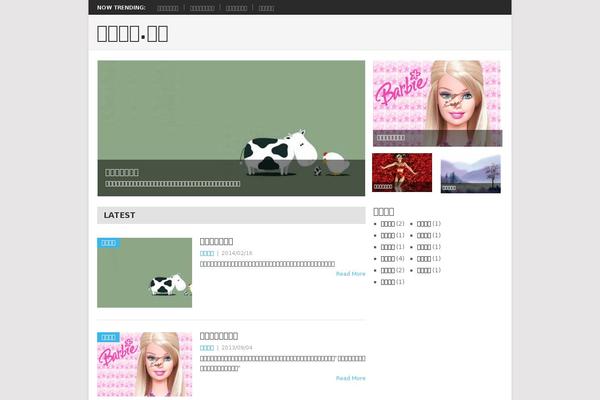The width and height of the screenshot is (600, 400).
Task: Open the large Barbie featured image
Action: pyautogui.click(x=437, y=103)
